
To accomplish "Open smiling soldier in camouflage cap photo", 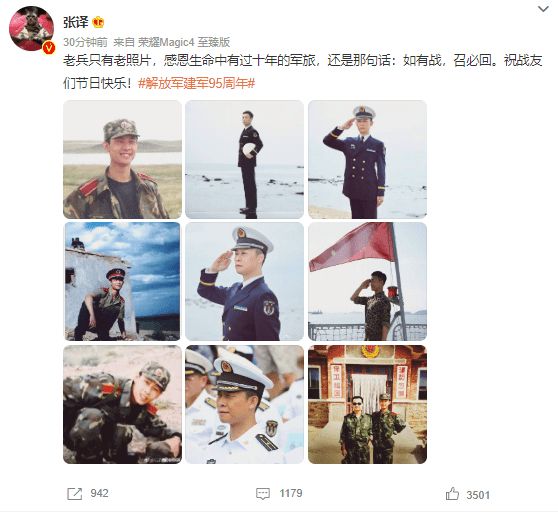I will click(122, 159).
